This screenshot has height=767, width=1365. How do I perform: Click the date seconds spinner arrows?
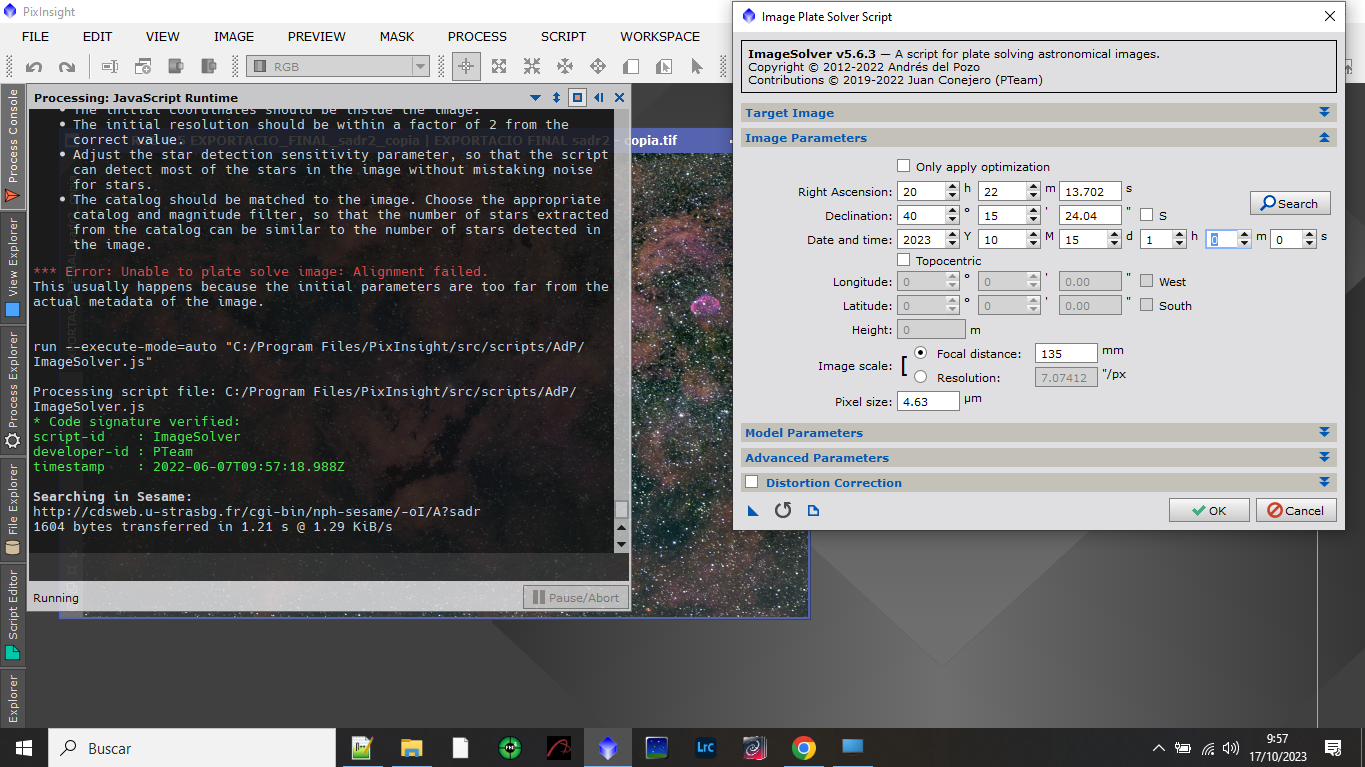coord(1309,239)
